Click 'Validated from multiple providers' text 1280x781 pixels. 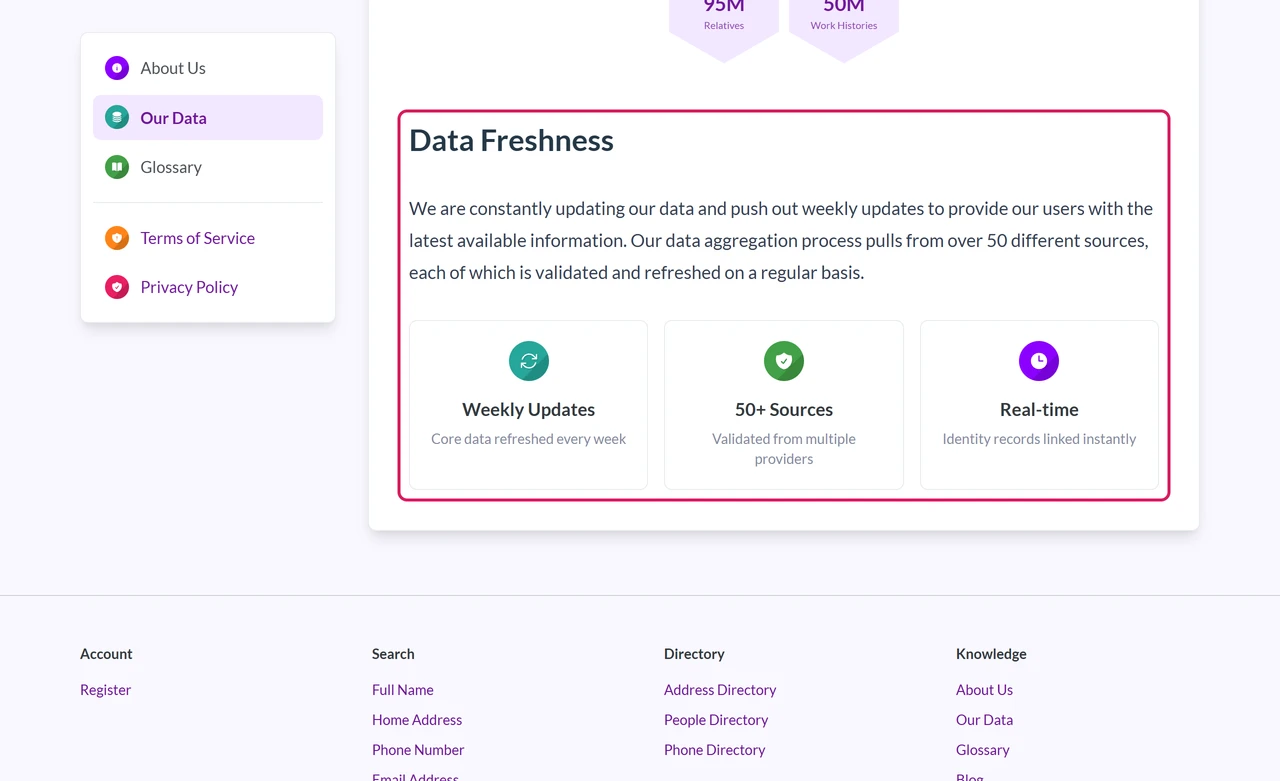point(784,449)
